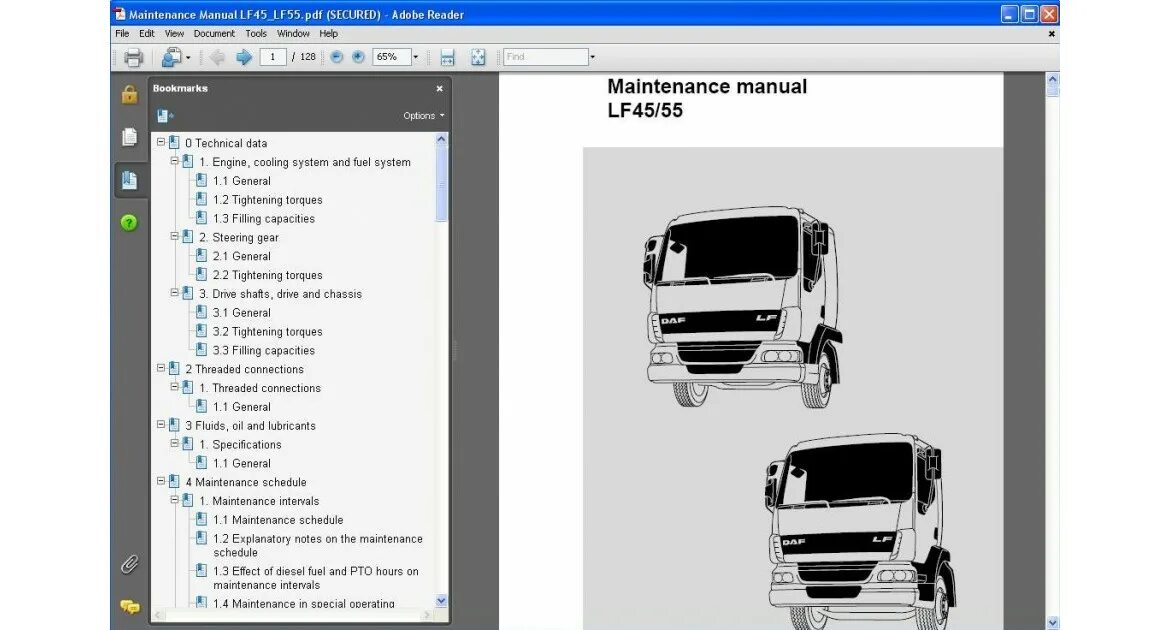Select '2.1 General' bookmark
1170x630 pixels.
click(242, 256)
